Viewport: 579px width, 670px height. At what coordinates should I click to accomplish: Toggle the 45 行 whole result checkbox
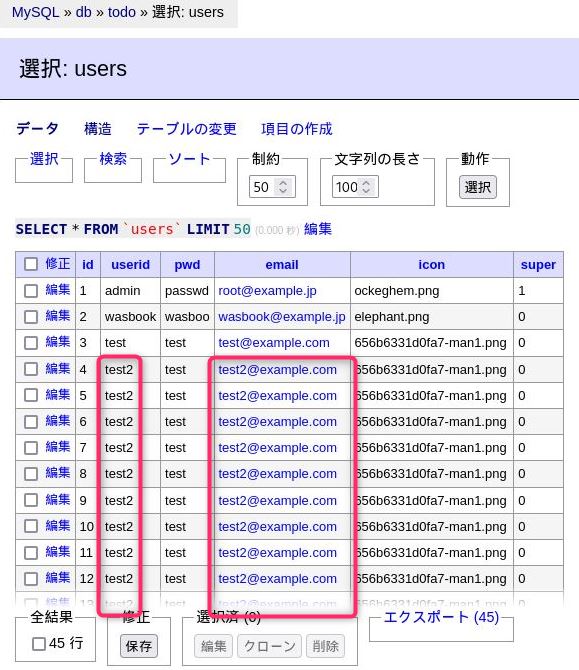pyautogui.click(x=39, y=644)
